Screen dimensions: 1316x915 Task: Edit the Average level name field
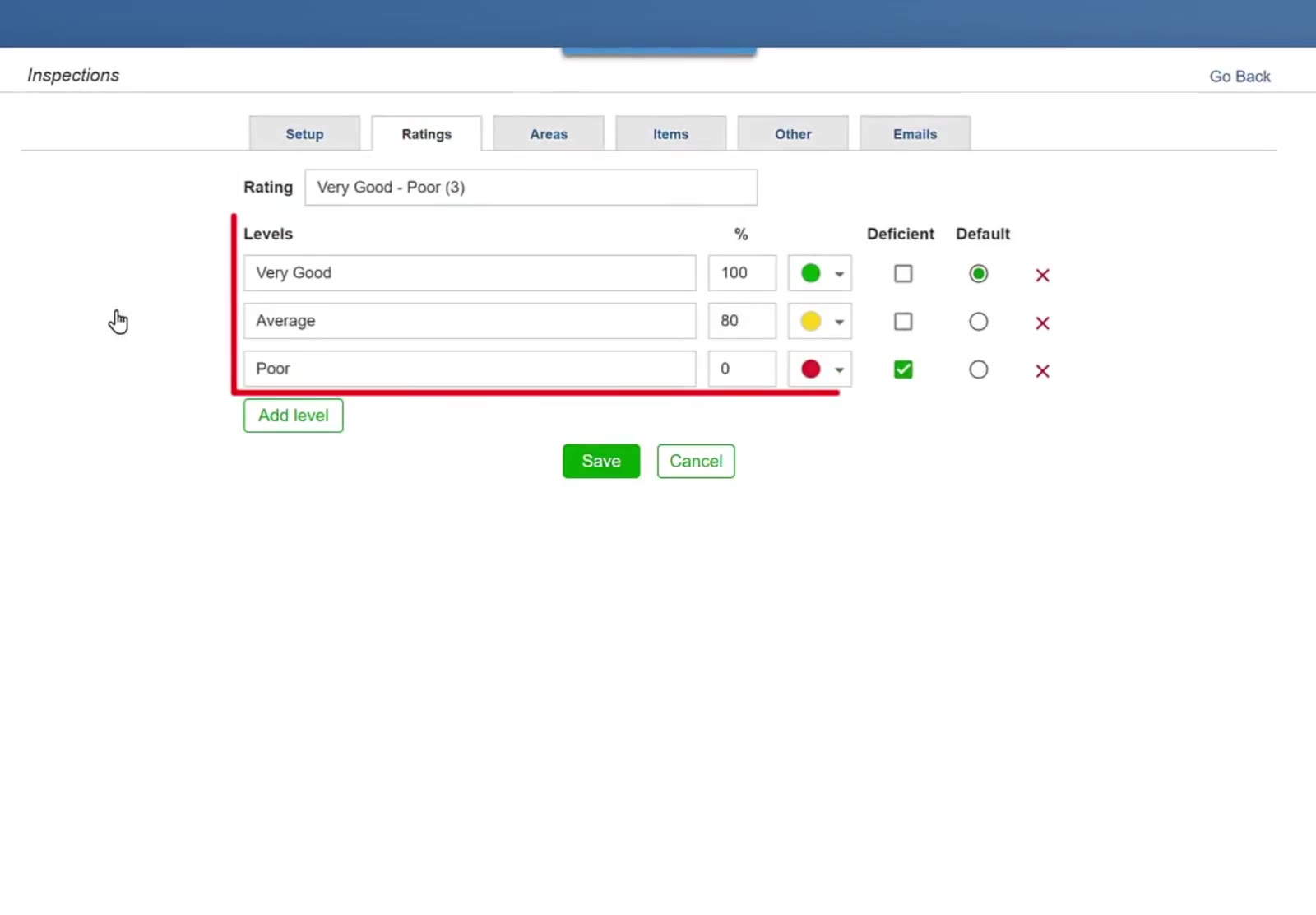tap(470, 321)
